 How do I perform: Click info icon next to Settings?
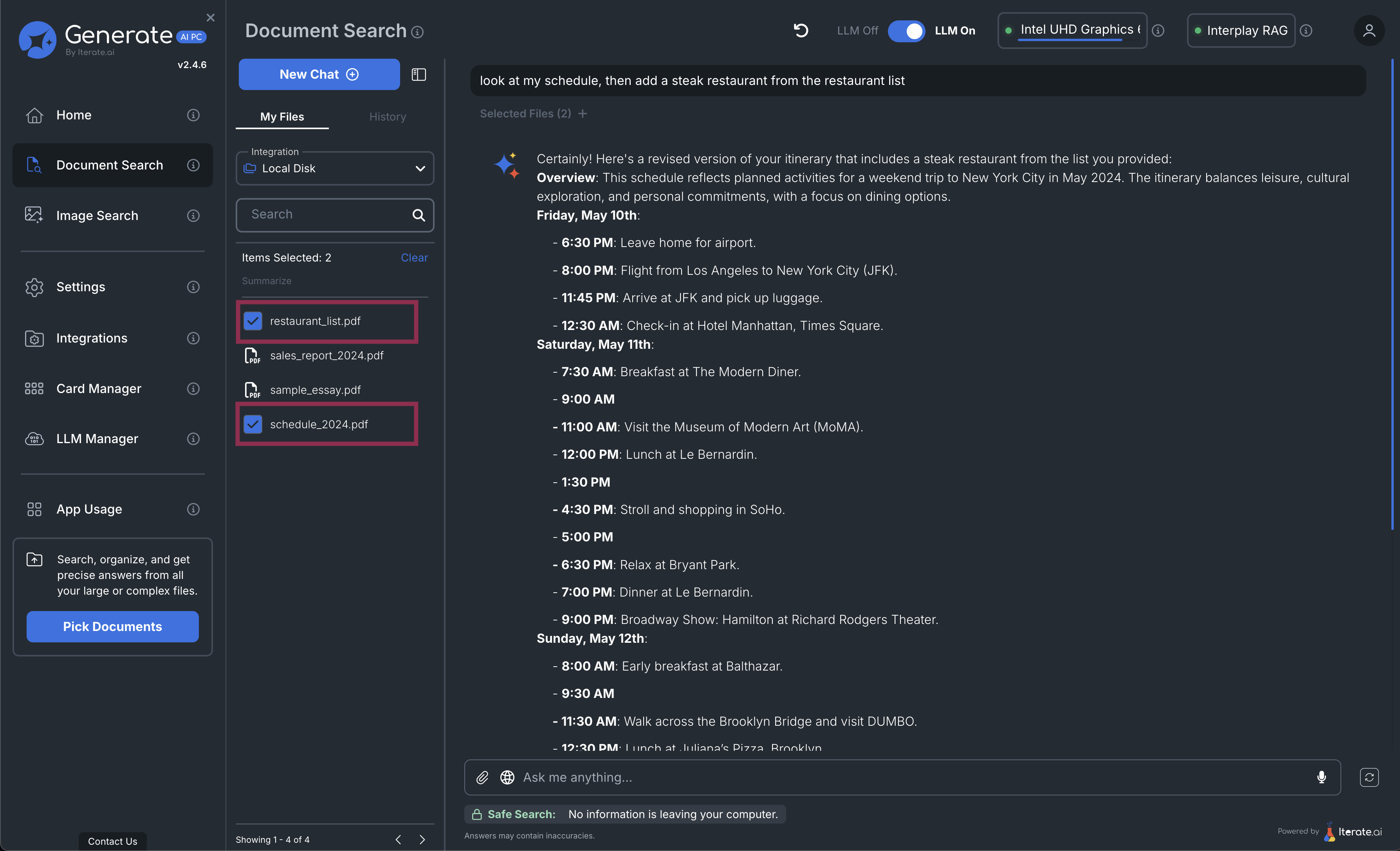pos(193,287)
